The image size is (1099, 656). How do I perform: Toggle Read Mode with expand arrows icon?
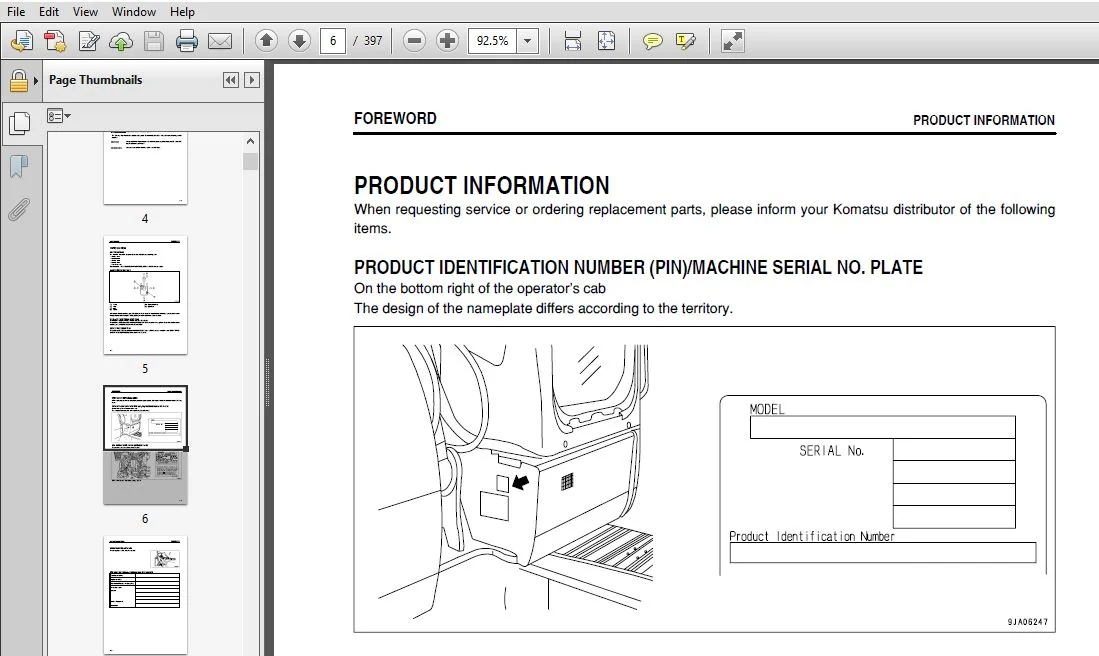(732, 41)
